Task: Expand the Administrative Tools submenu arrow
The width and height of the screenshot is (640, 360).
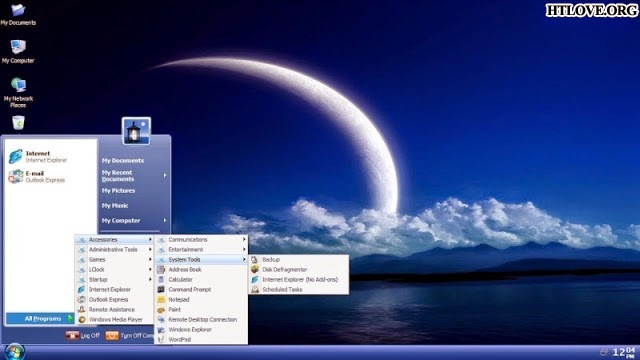Action: (x=150, y=249)
